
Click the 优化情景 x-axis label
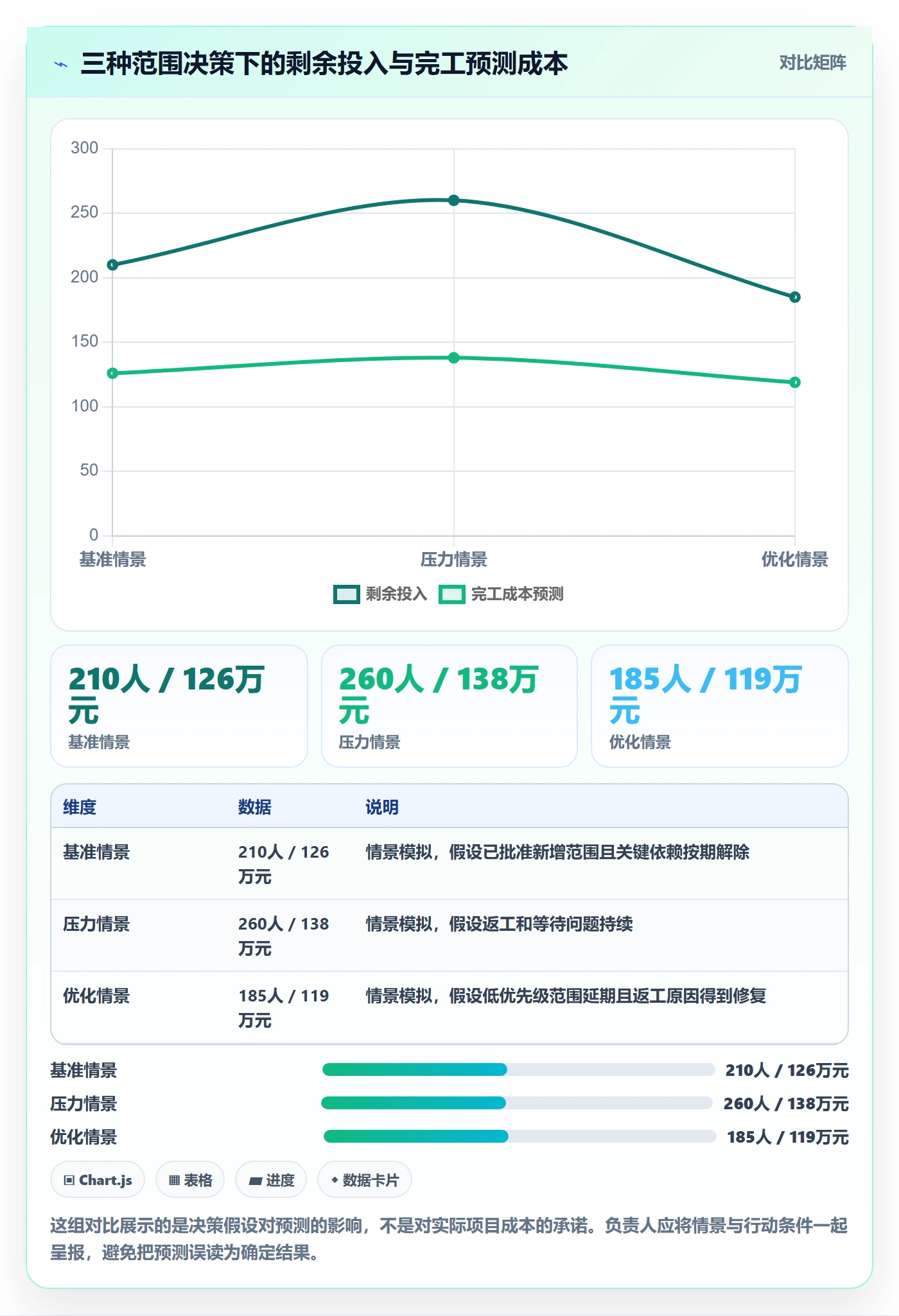(x=795, y=559)
